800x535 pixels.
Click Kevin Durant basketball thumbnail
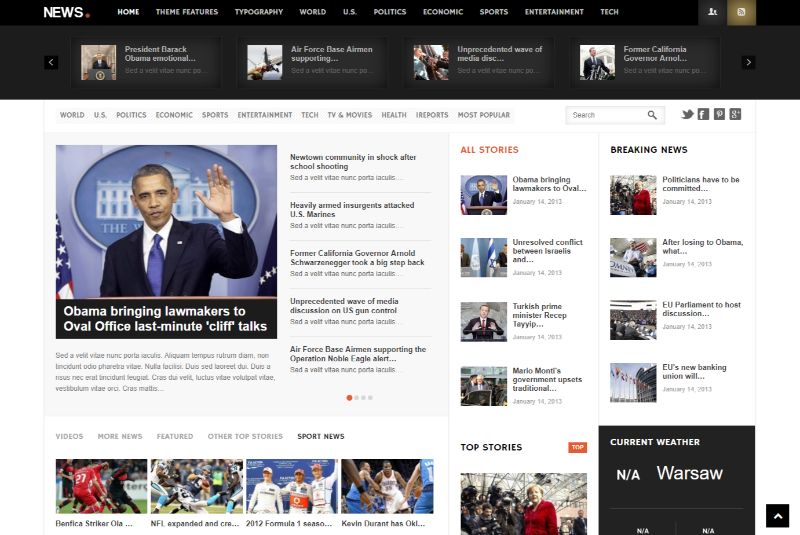click(387, 486)
